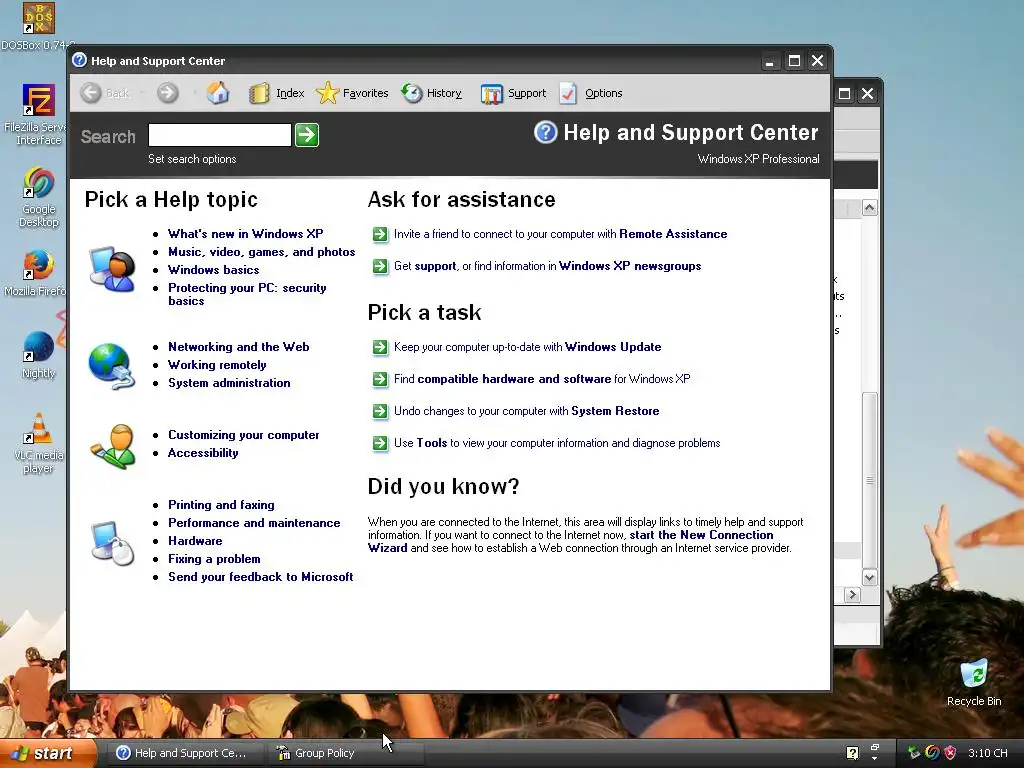Viewport: 1024px width, 768px height.
Task: Click the Windows XP newsgroups link
Action: [x=630, y=266]
